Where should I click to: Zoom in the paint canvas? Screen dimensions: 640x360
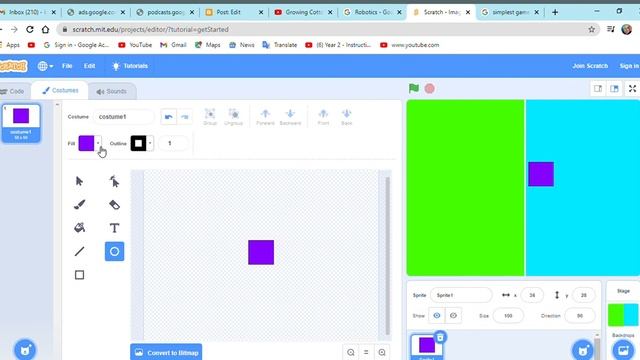382,352
